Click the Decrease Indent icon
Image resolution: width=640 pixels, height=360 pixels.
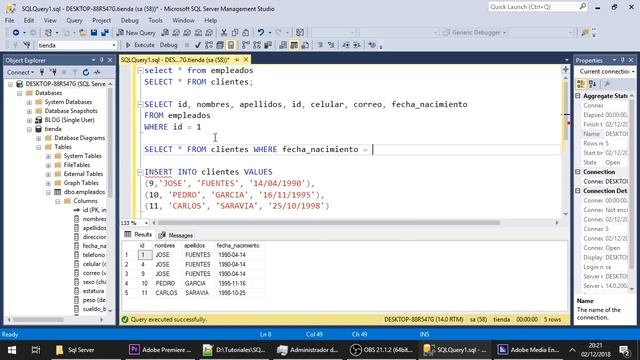(x=346, y=45)
